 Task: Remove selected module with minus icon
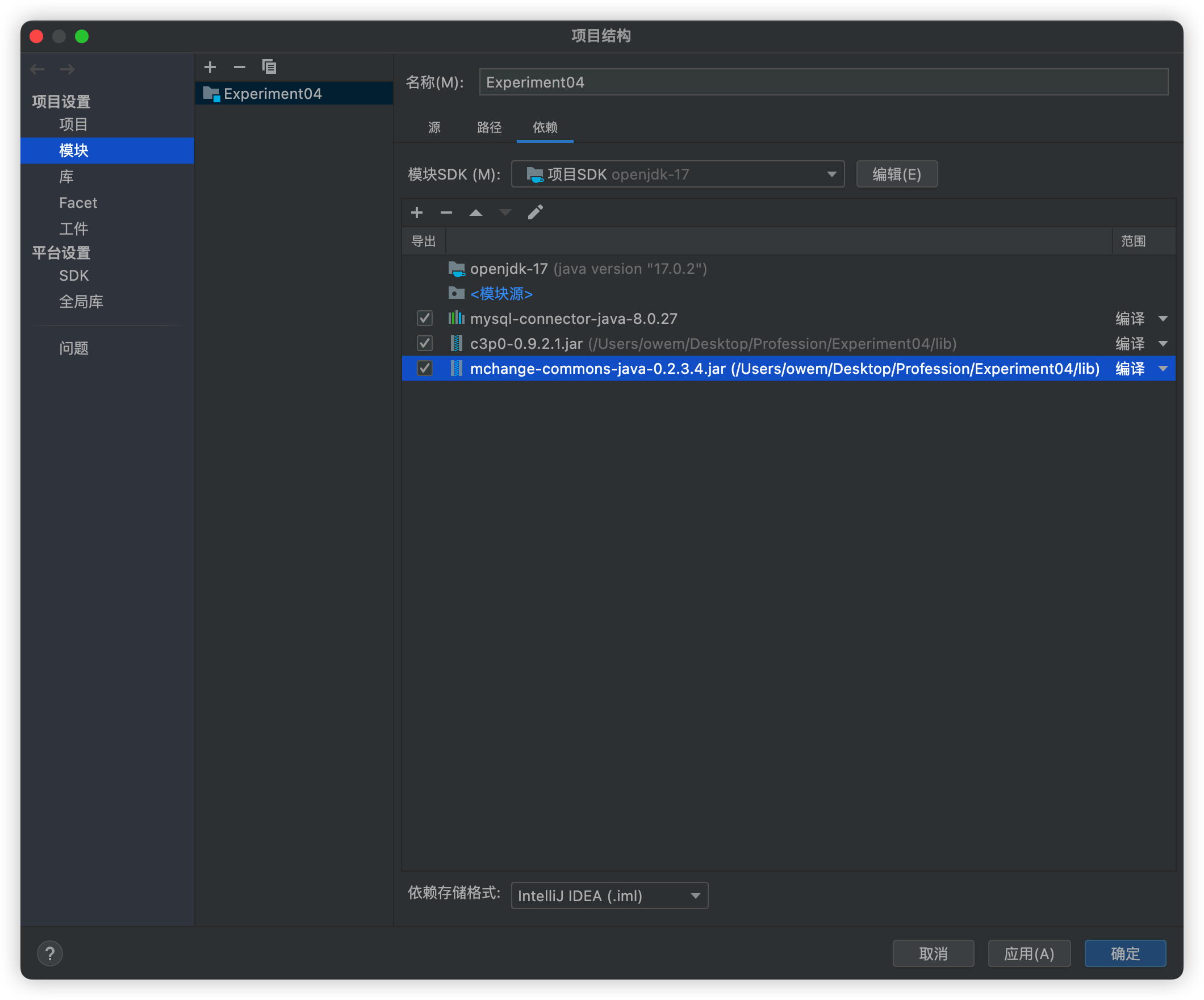click(x=240, y=67)
